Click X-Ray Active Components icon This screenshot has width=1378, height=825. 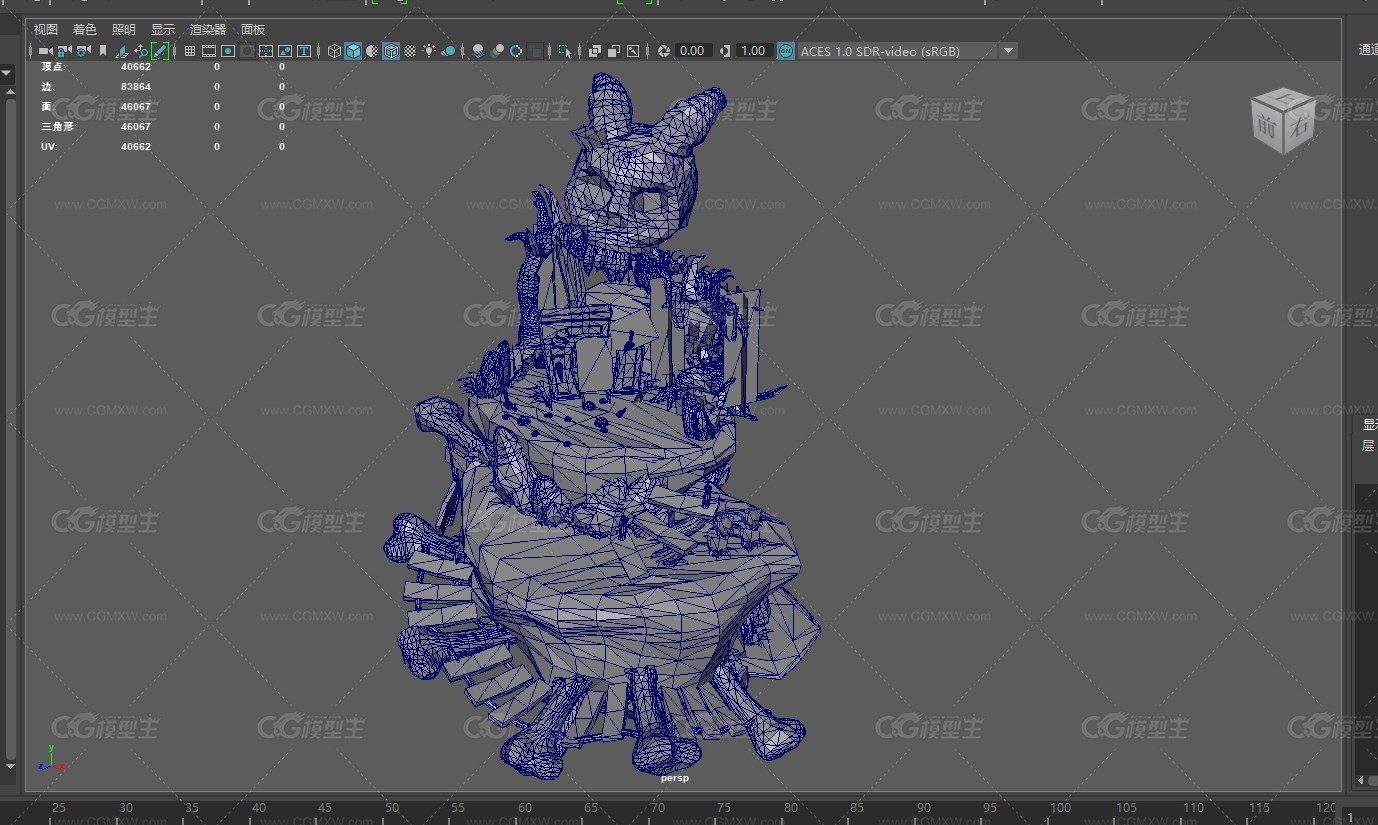click(614, 51)
